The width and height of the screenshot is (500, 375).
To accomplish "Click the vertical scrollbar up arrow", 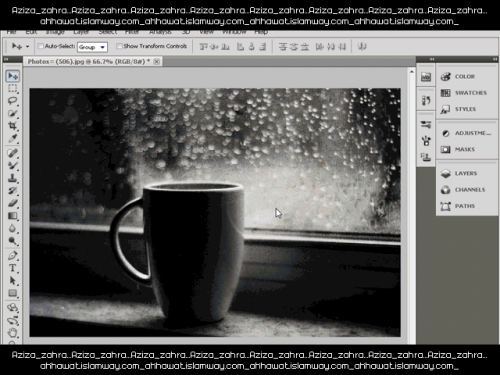I will [x=411, y=72].
